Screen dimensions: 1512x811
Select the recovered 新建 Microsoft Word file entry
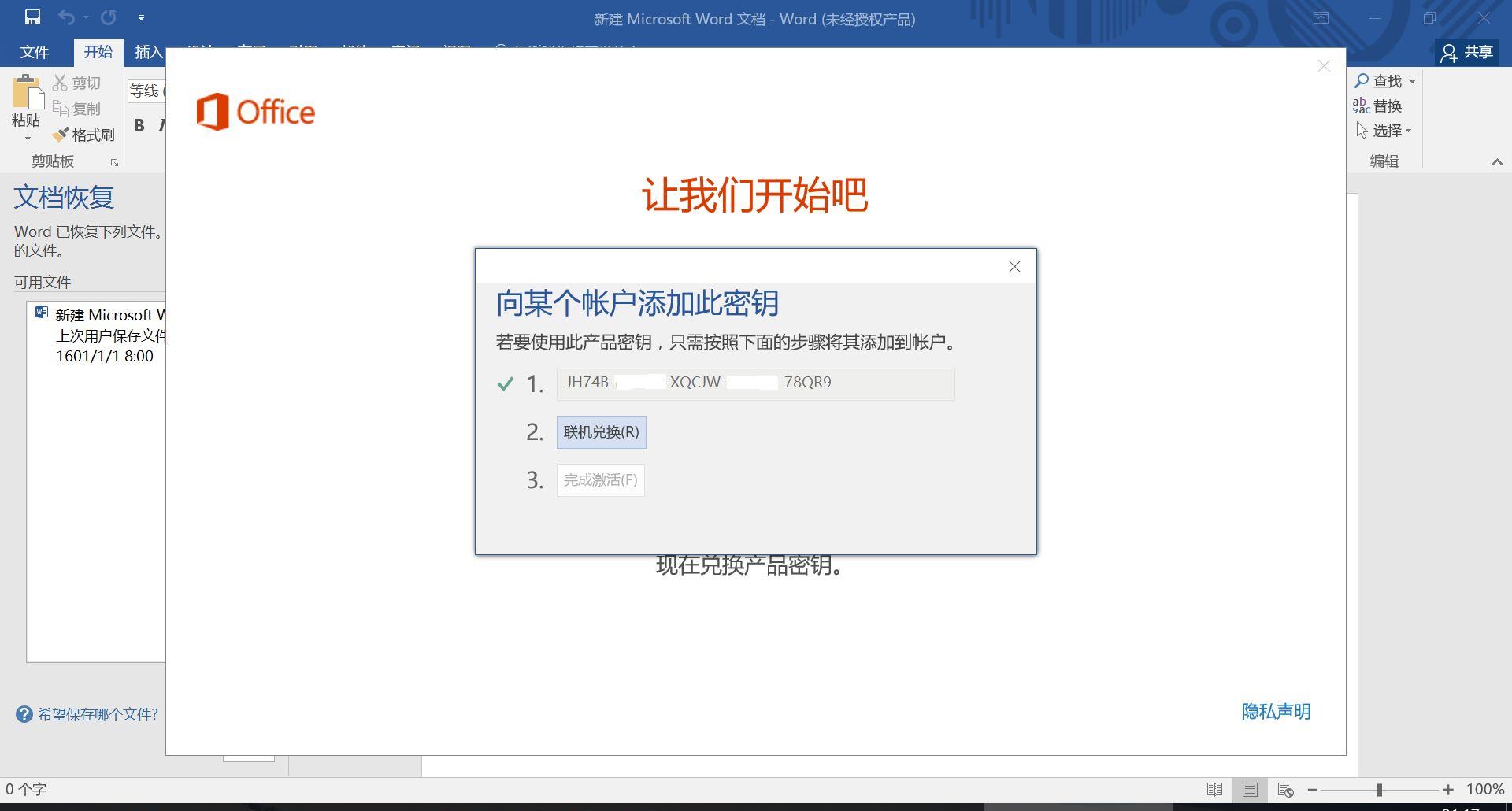point(101,335)
